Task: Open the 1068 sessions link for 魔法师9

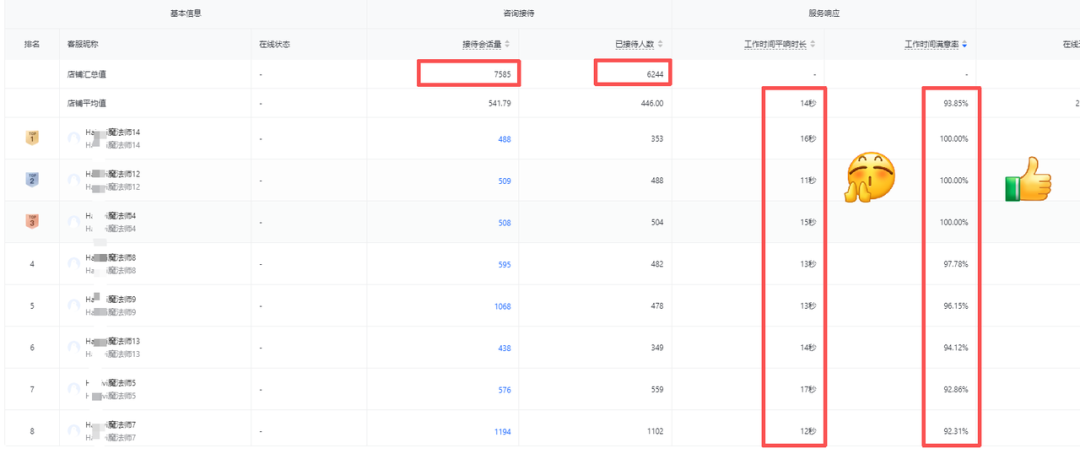Action: click(502, 307)
